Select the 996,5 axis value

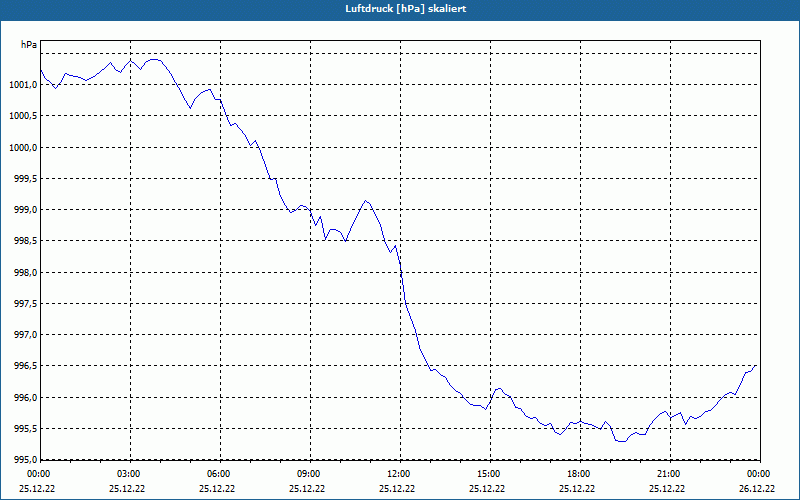click(26, 366)
